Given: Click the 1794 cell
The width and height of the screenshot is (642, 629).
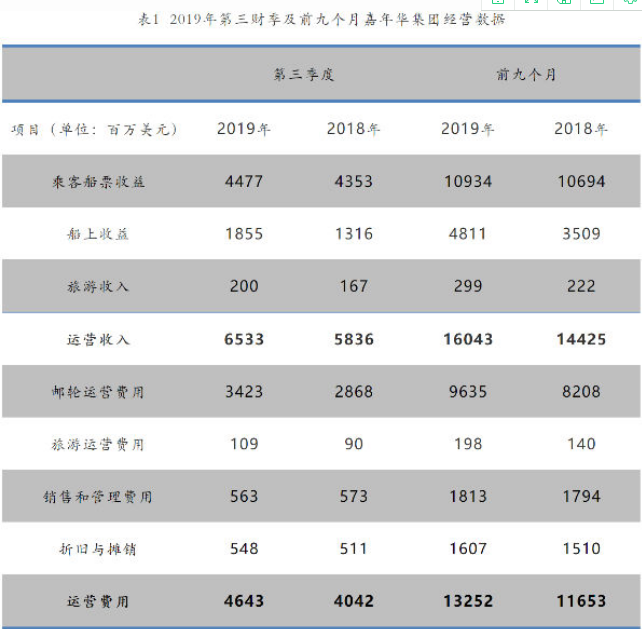Looking at the screenshot, I should [x=581, y=497].
